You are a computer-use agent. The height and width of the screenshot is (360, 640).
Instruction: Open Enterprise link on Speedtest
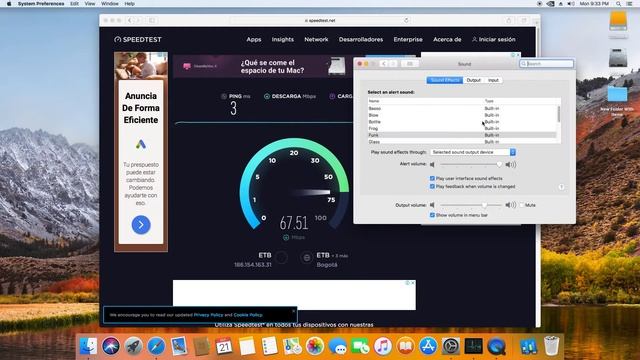408,40
